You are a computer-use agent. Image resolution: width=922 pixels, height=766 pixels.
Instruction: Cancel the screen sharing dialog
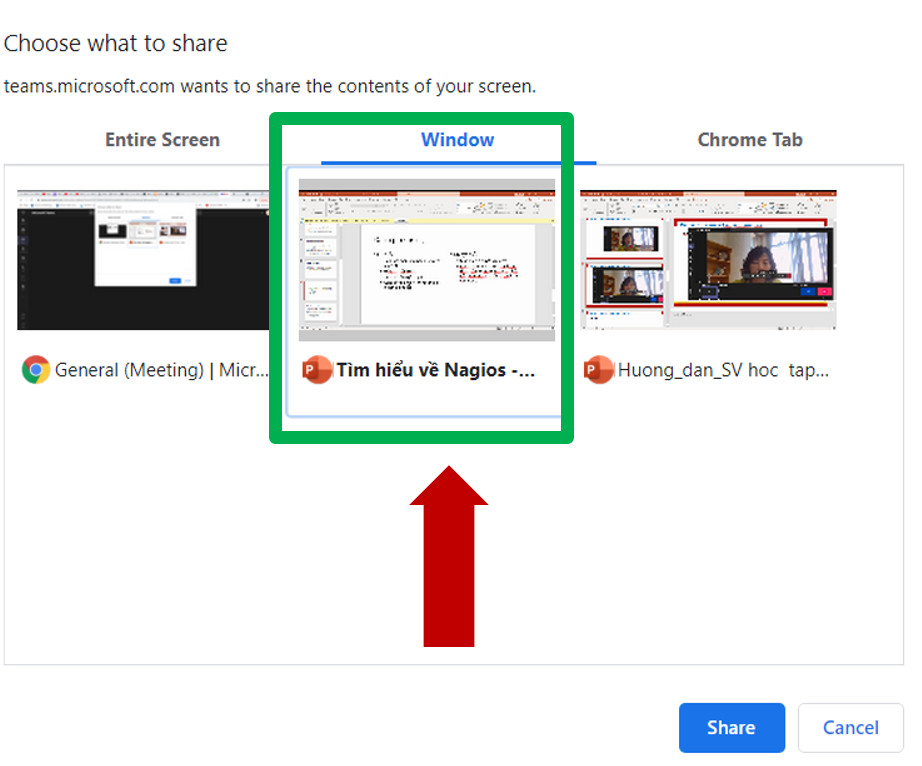850,728
